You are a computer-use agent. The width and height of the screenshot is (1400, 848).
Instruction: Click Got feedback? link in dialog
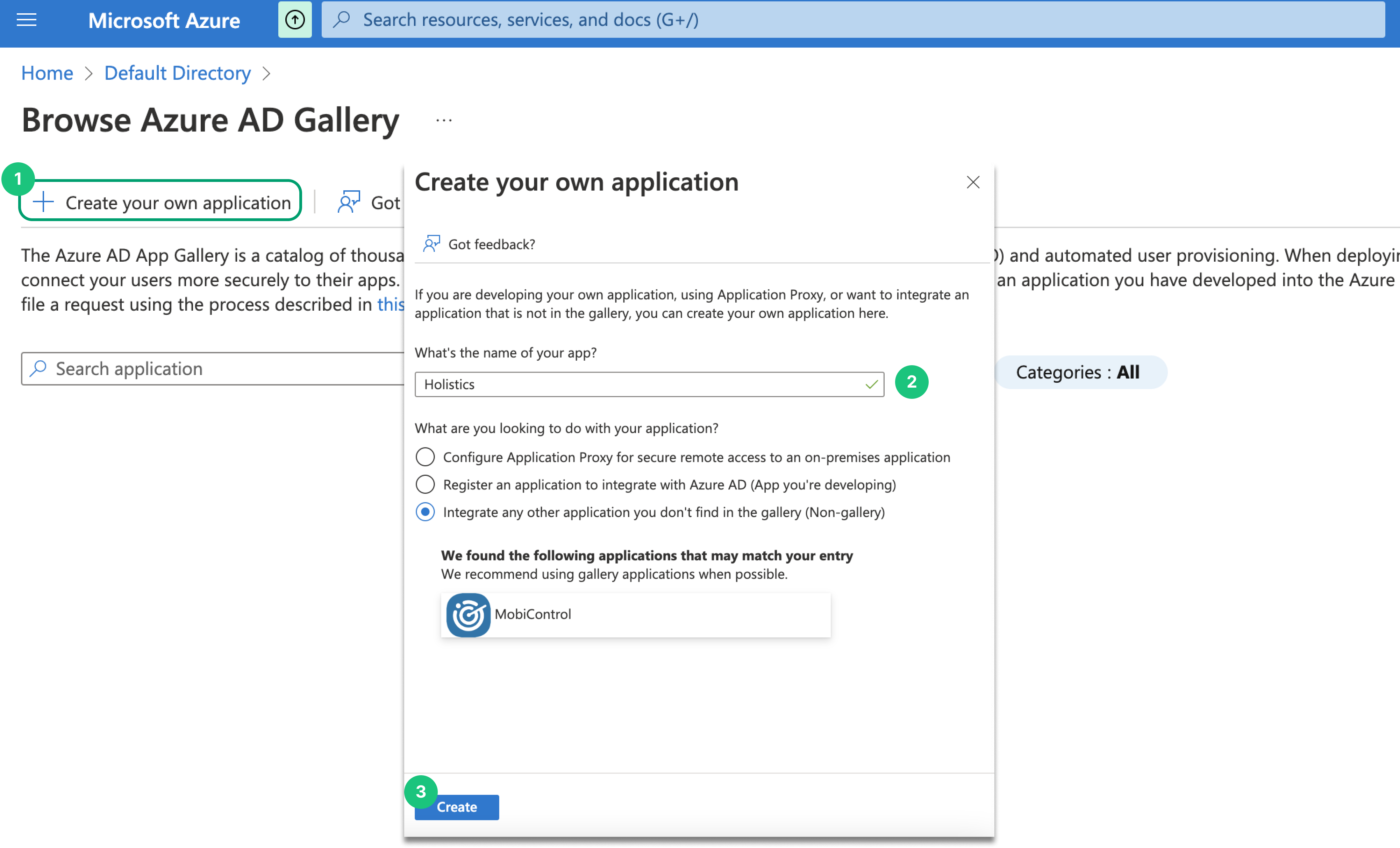492,245
